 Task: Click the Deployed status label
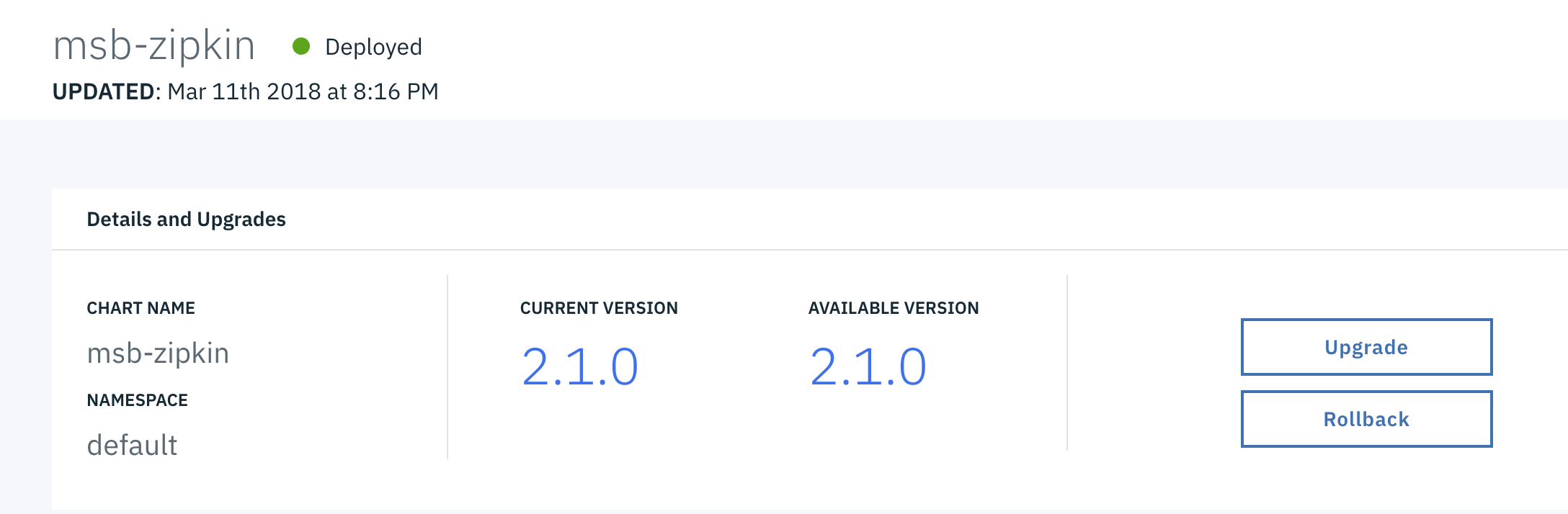[373, 47]
